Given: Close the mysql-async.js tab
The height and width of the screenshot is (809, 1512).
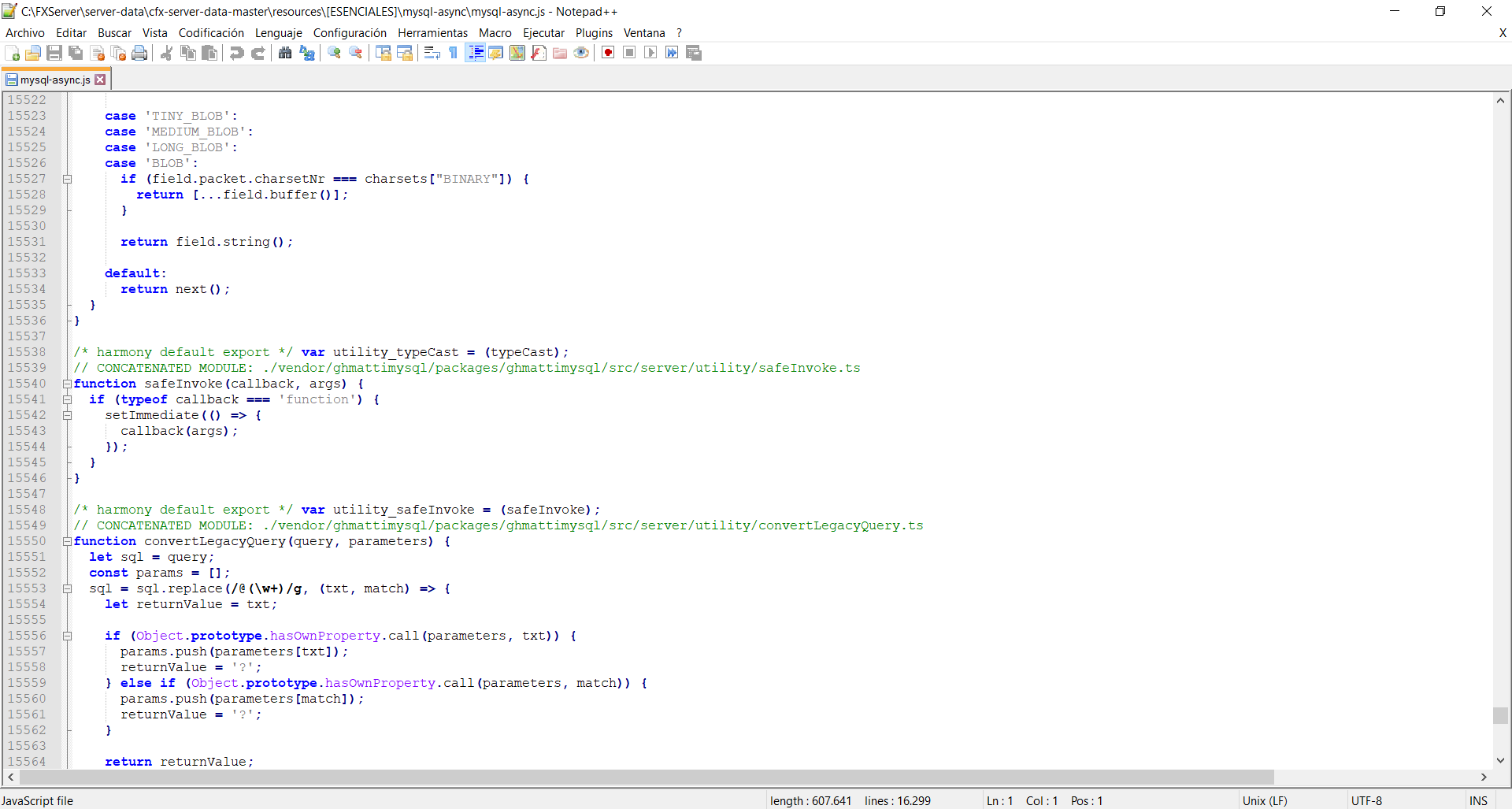Looking at the screenshot, I should 100,80.
